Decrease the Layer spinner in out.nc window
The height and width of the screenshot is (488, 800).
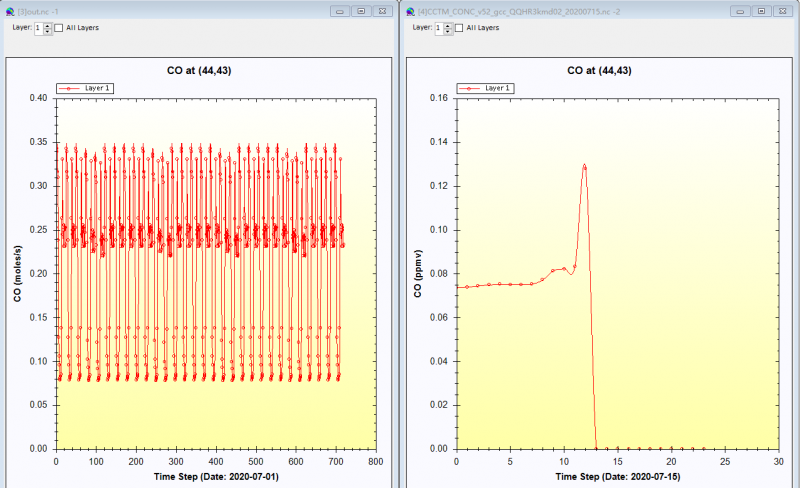[x=48, y=31]
